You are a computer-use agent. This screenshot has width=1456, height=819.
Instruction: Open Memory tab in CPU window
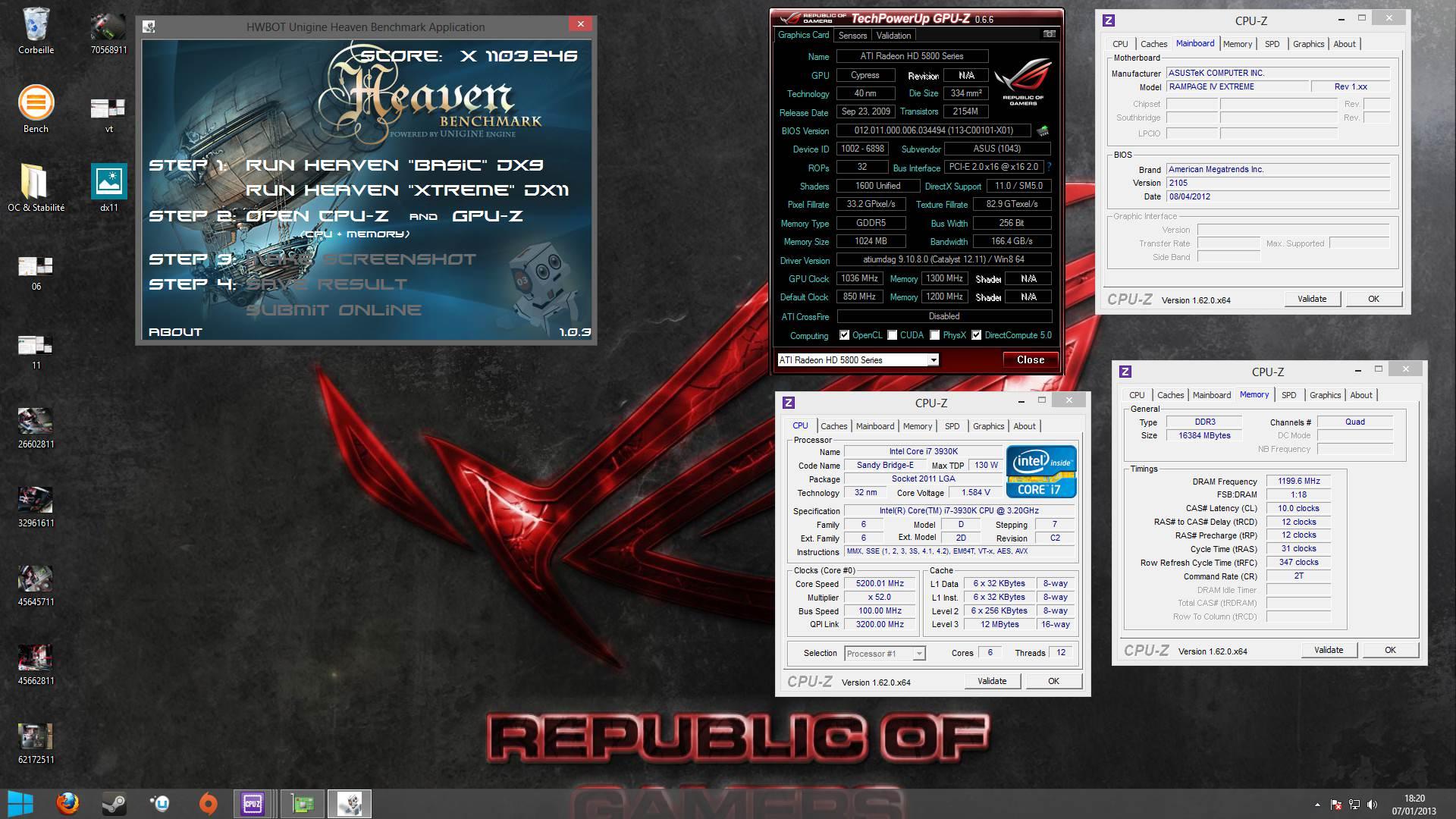coord(917,426)
